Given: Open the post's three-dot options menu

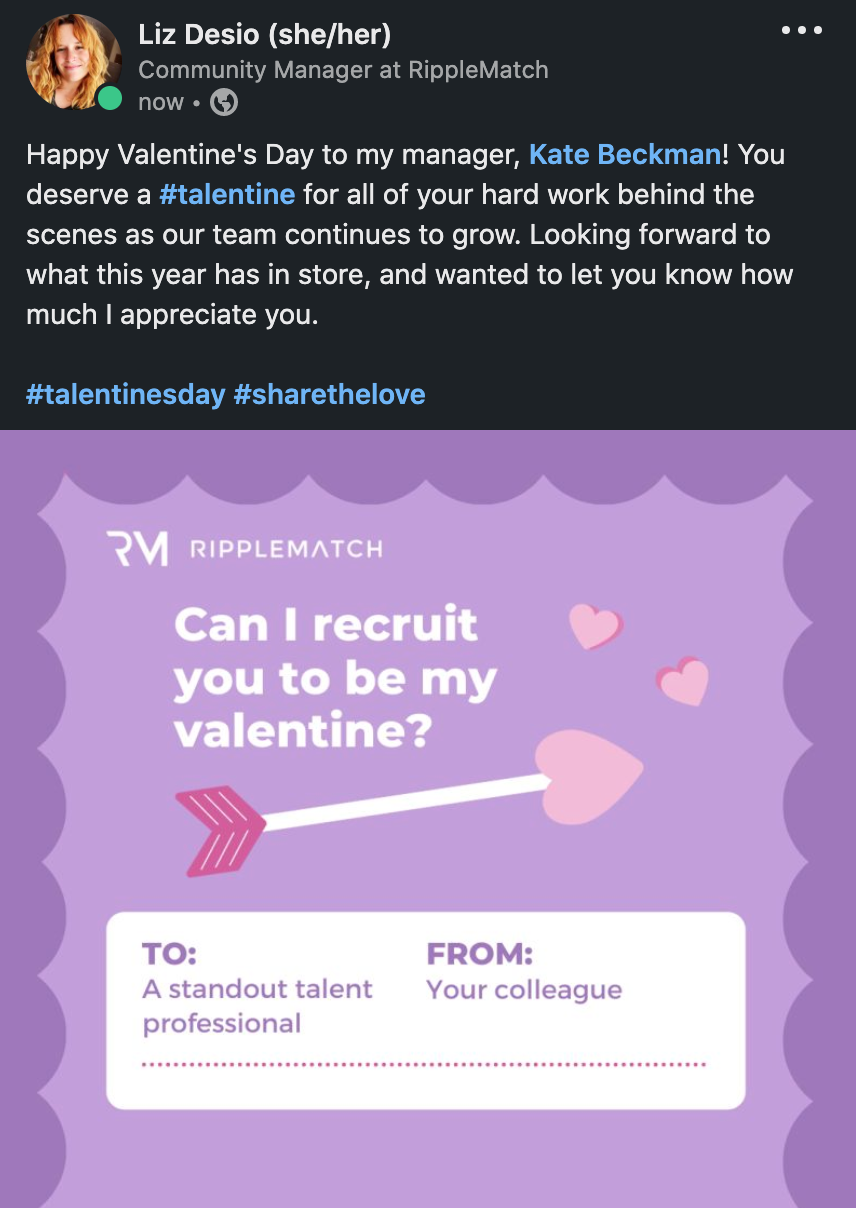Looking at the screenshot, I should (x=801, y=31).
